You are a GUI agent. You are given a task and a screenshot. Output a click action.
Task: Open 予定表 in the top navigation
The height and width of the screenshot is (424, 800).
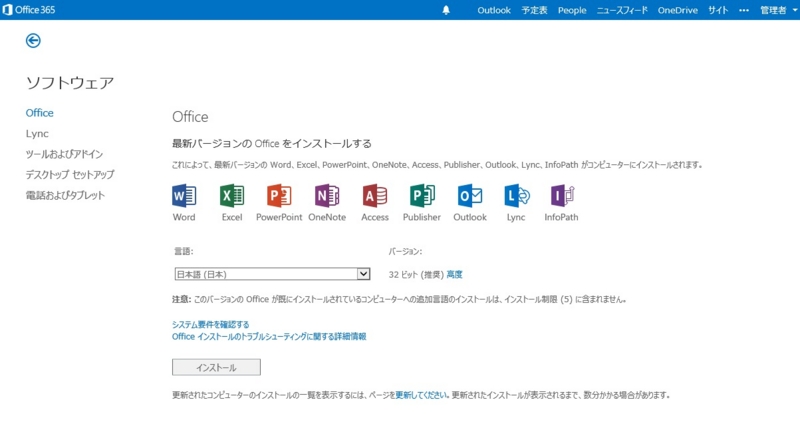click(534, 10)
